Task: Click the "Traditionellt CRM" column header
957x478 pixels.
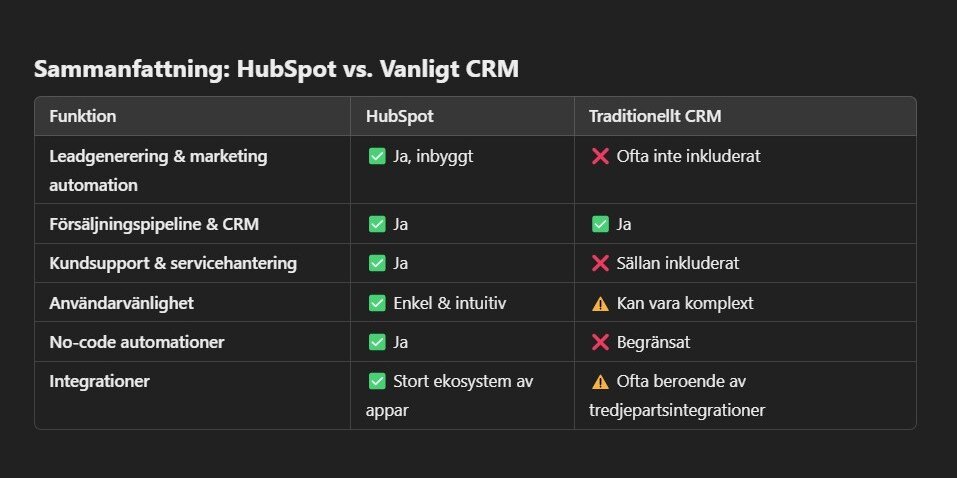Action: tap(655, 116)
